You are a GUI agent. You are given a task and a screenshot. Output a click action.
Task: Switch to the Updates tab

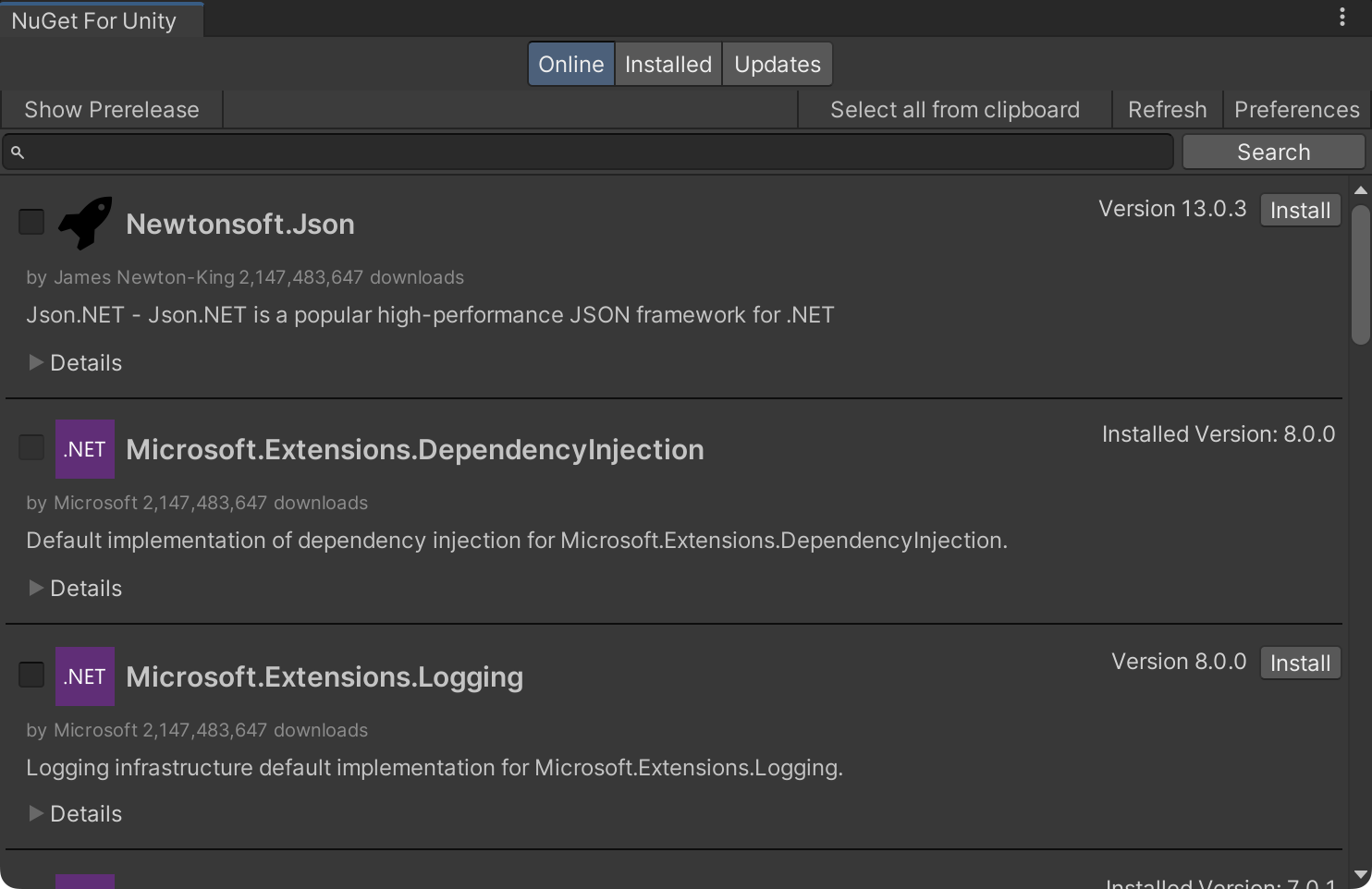tap(777, 64)
